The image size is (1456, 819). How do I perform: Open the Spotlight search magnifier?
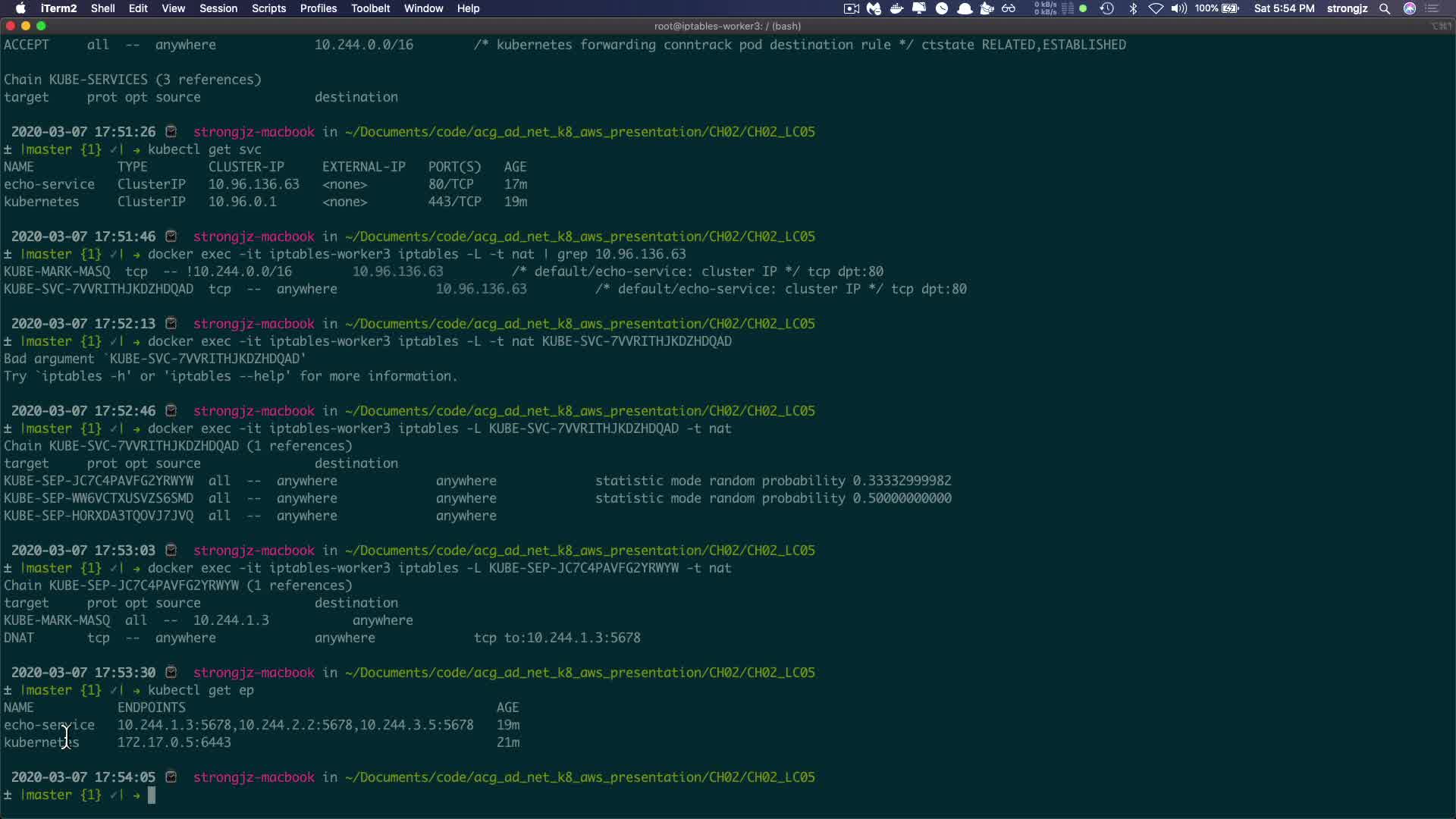click(1385, 8)
